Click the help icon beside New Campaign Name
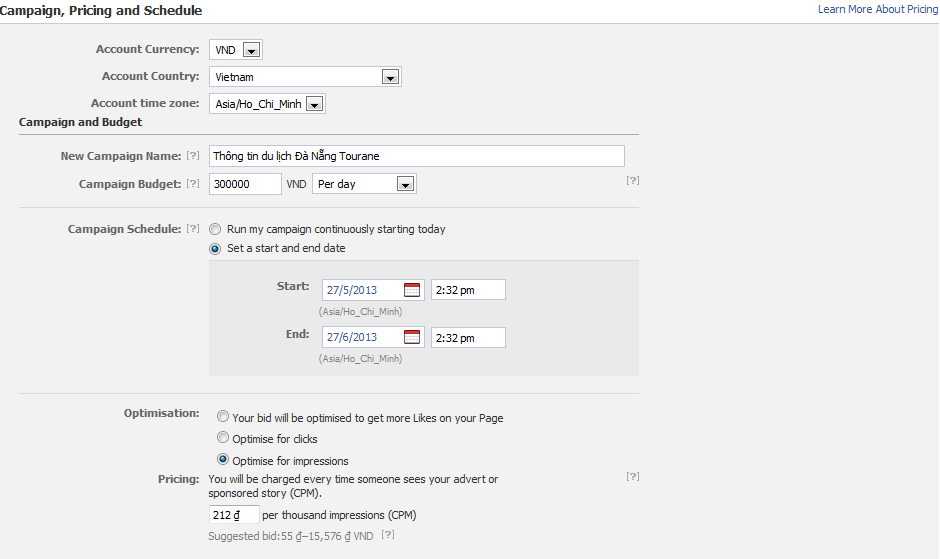Image resolution: width=940 pixels, height=559 pixels. tap(193, 156)
